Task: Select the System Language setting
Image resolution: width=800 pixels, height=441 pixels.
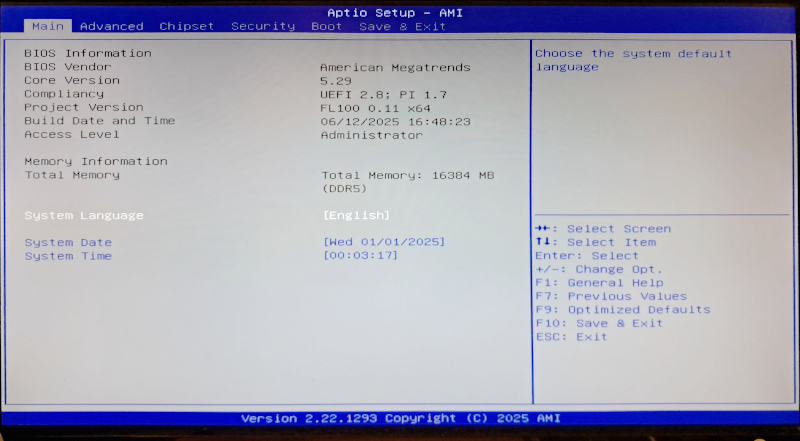Action: pyautogui.click(x=84, y=215)
